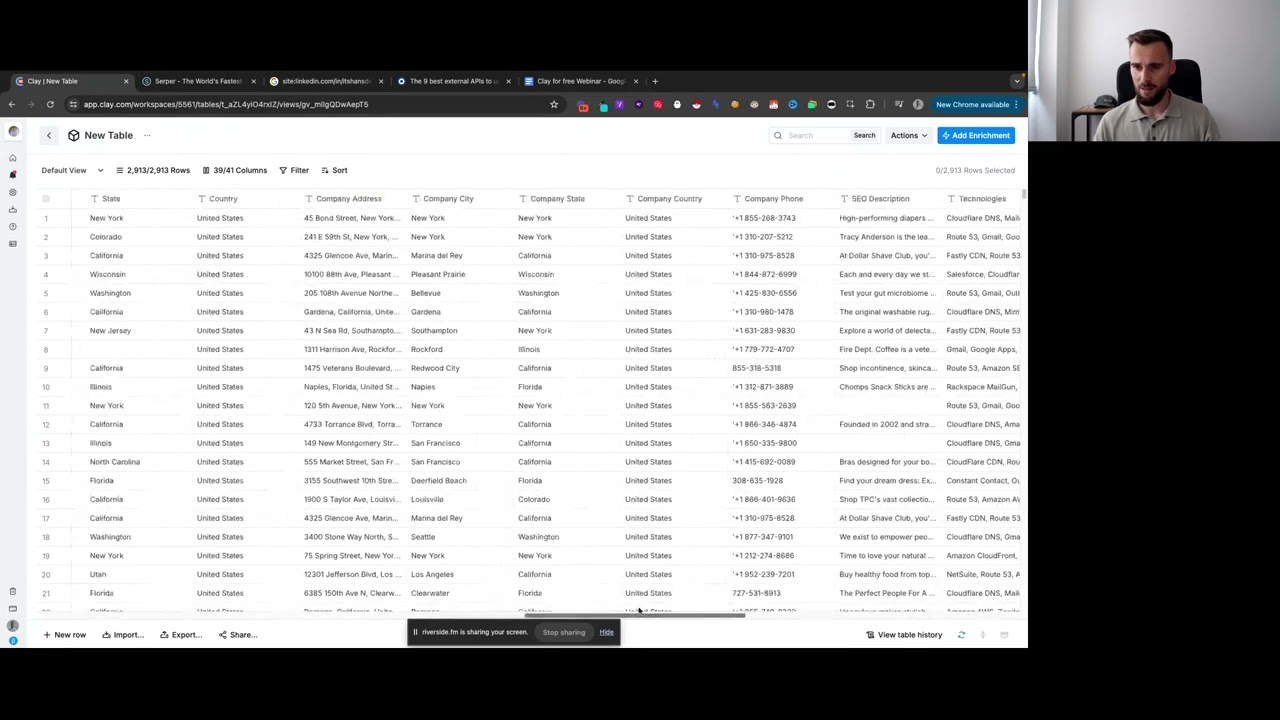This screenshot has height=720, width=1280.
Task: Open the Share... menu
Action: pos(238,635)
